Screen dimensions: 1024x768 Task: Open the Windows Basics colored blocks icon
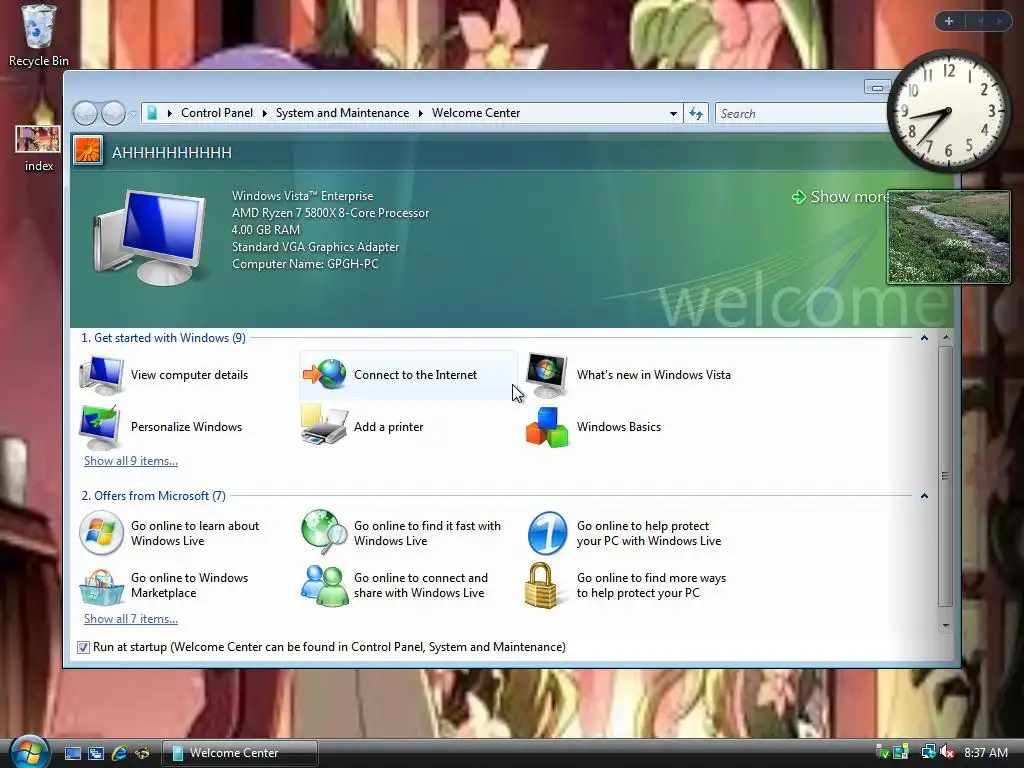tap(547, 427)
